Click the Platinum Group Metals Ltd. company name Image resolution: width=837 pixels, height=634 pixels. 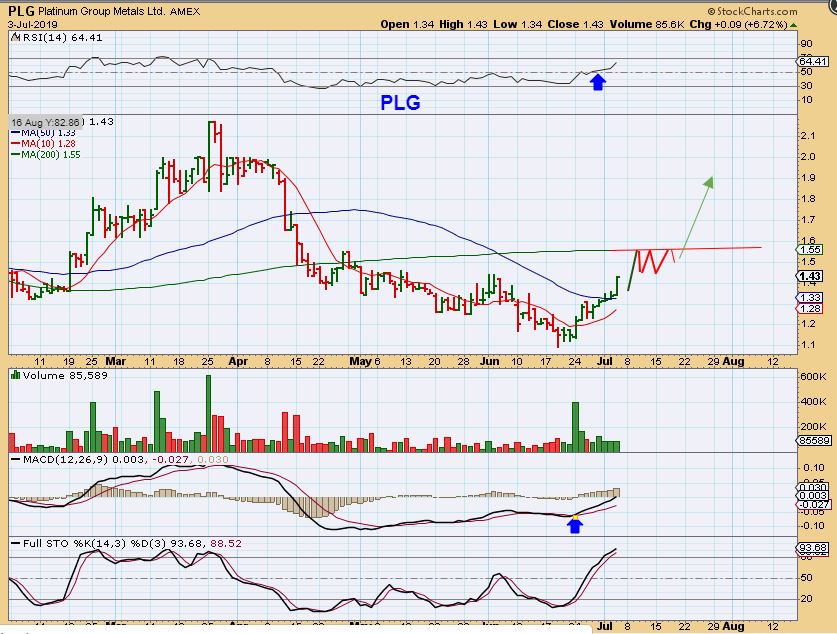(x=102, y=11)
